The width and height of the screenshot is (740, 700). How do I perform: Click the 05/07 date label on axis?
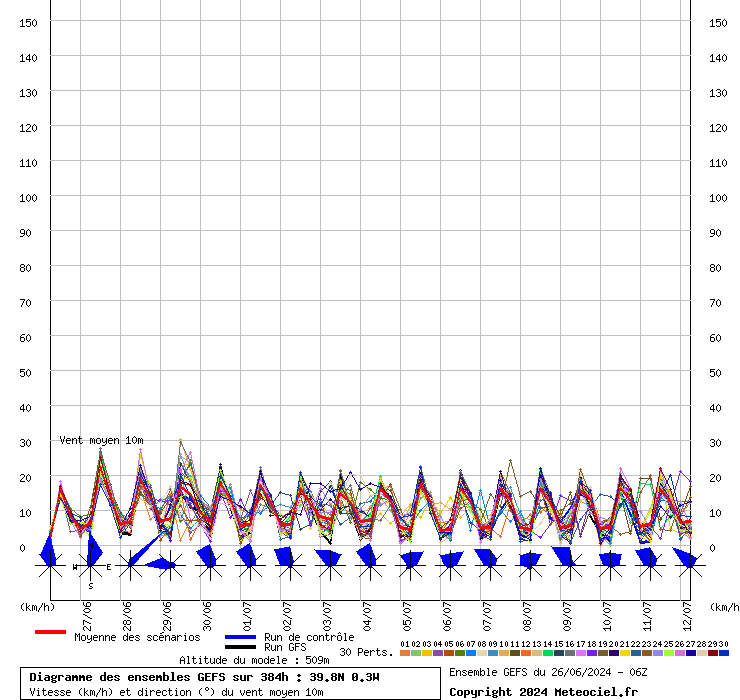point(408,612)
